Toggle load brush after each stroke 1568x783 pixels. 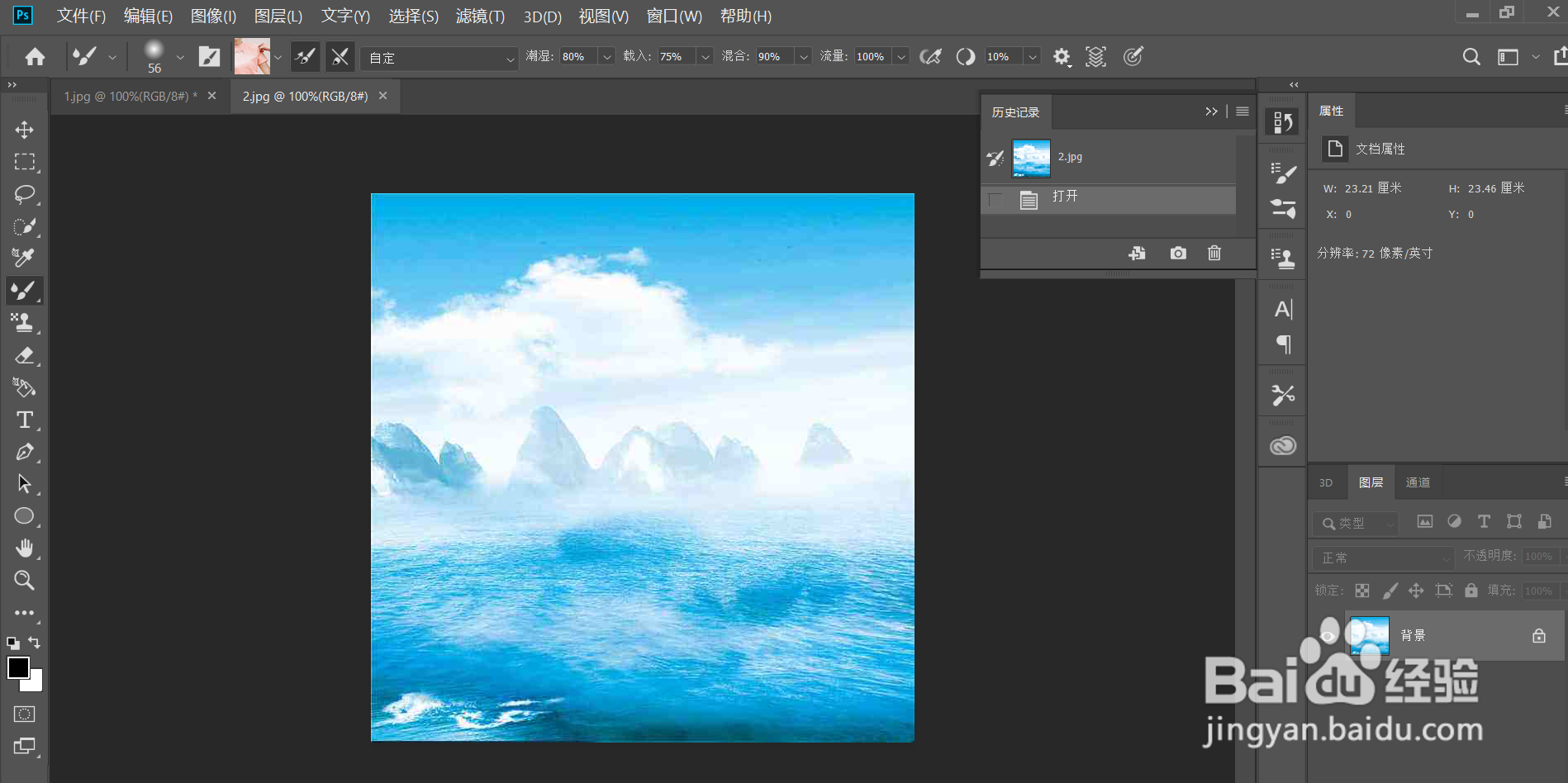[306, 56]
